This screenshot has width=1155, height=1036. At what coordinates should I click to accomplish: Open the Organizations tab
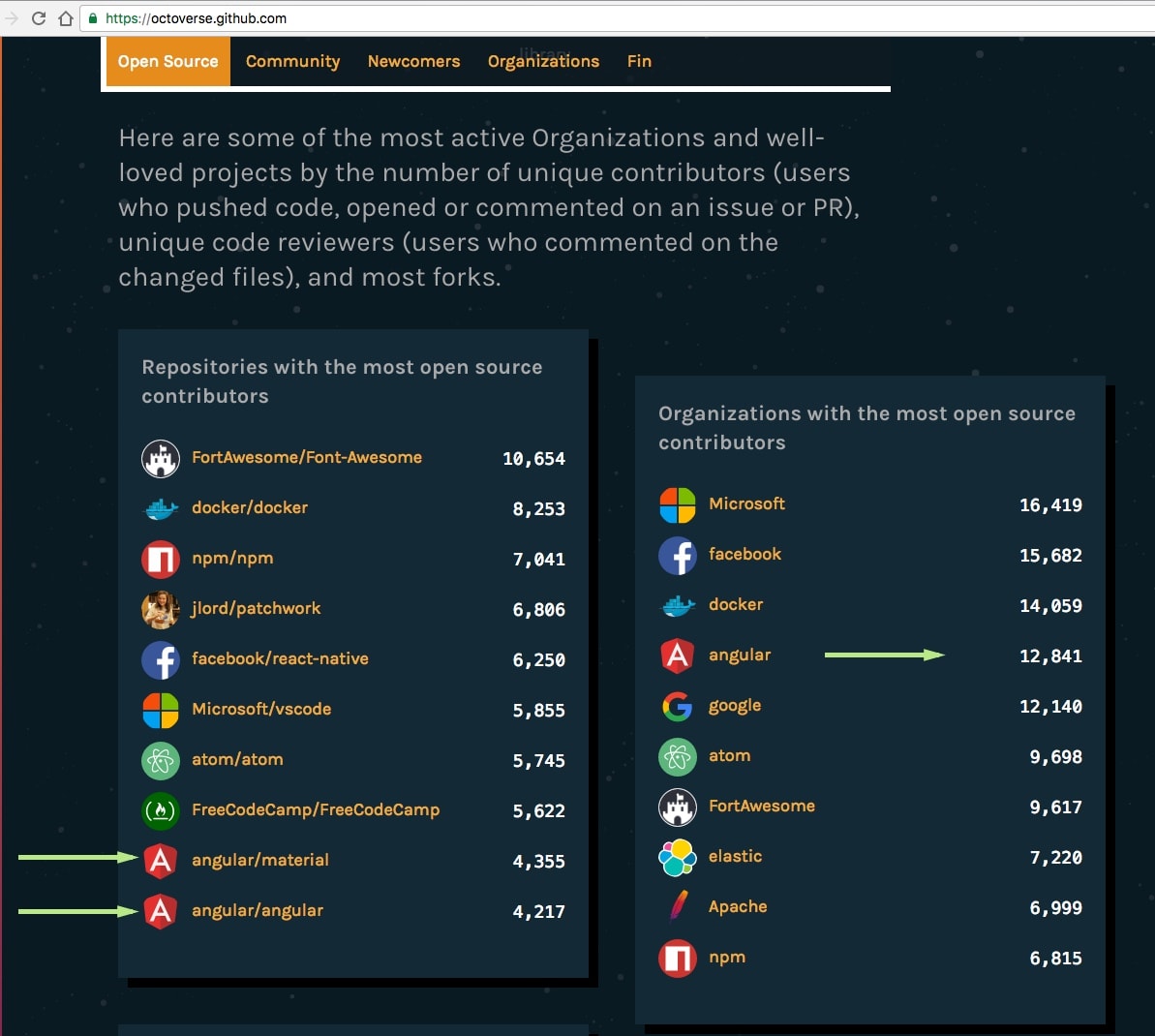(543, 61)
